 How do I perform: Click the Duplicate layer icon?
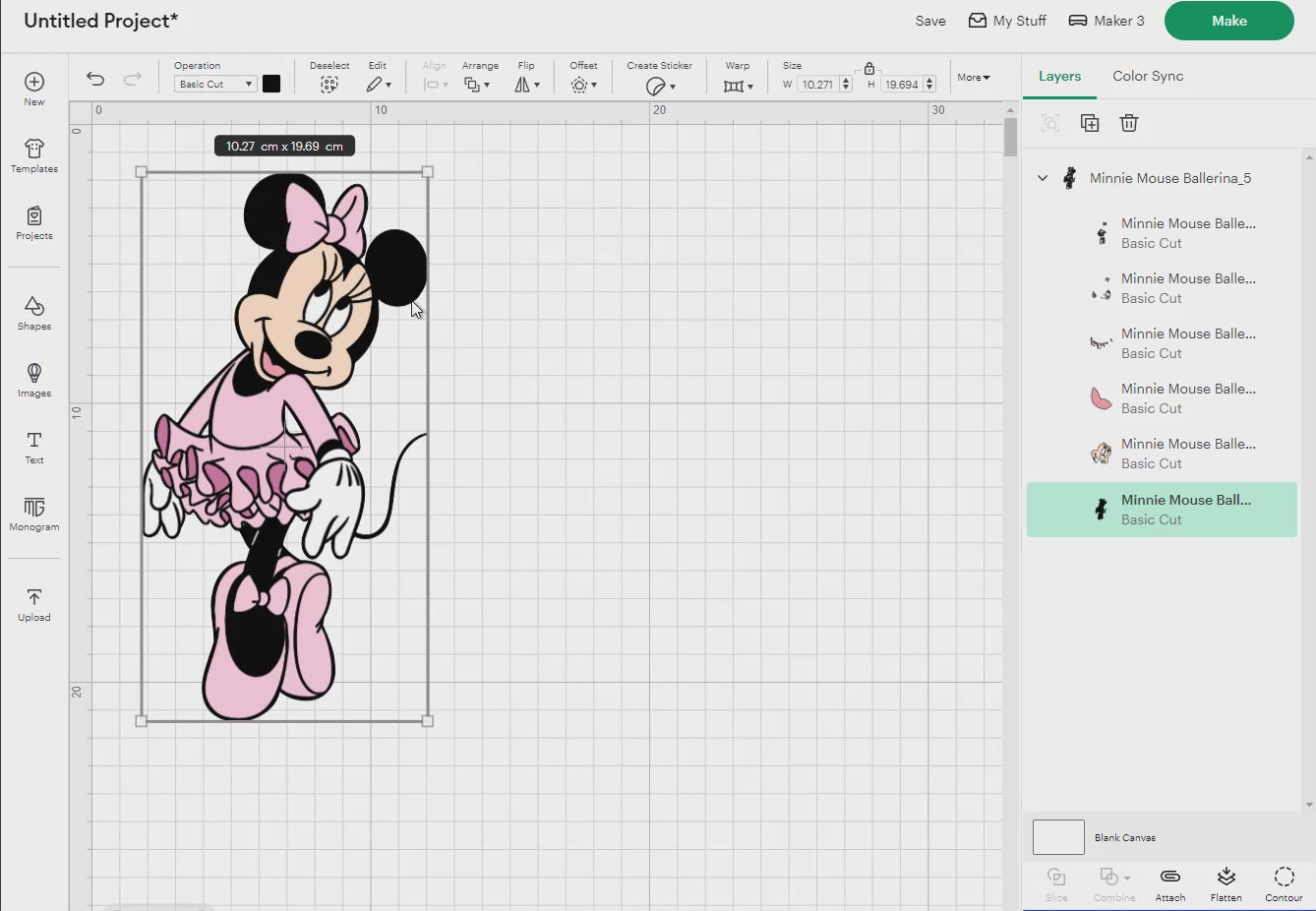point(1090,123)
